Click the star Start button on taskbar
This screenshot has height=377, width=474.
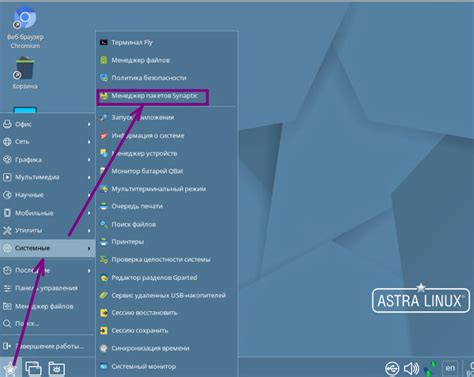[10, 368]
